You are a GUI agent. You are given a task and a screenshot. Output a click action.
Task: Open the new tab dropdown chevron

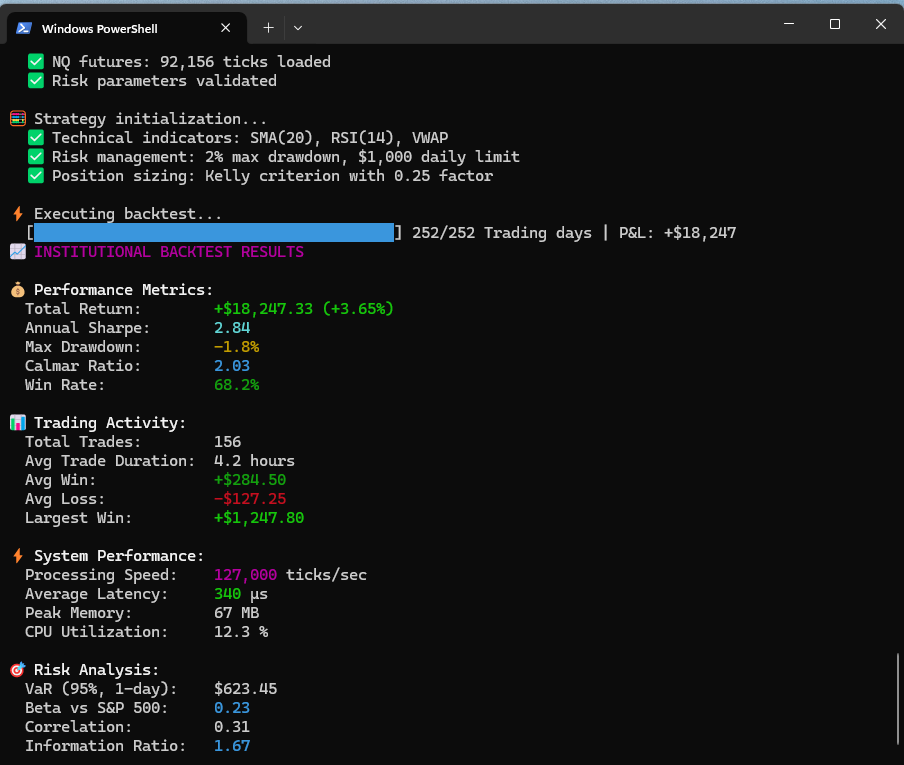click(x=297, y=28)
